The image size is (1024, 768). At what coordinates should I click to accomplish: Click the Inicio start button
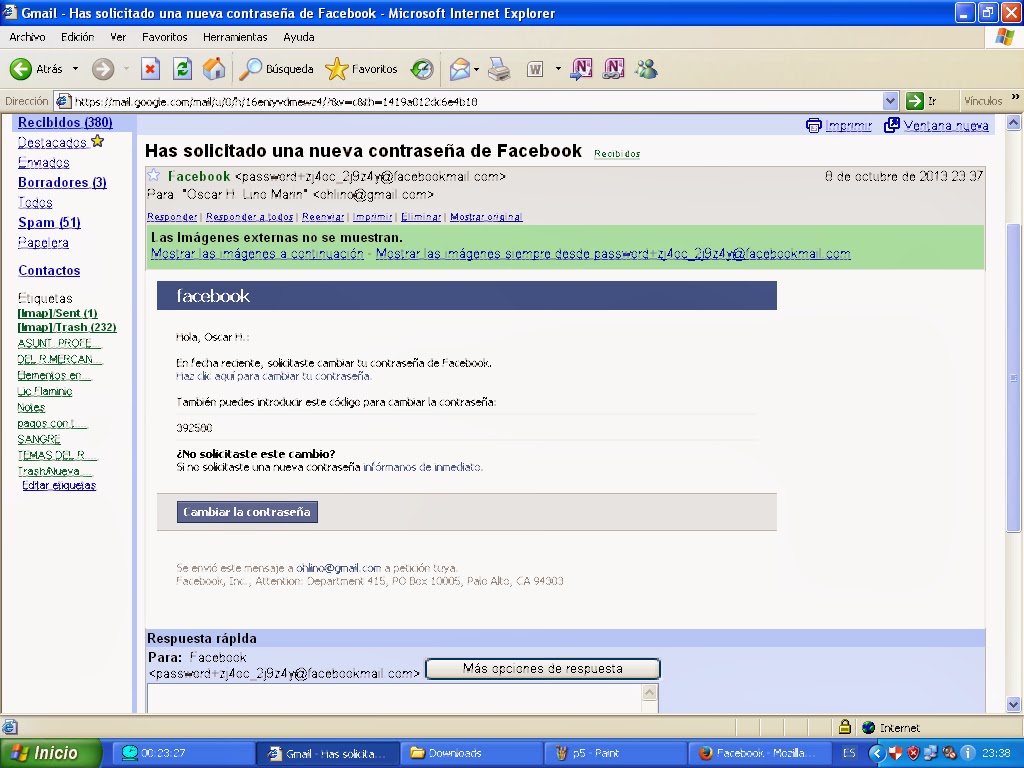tap(51, 753)
